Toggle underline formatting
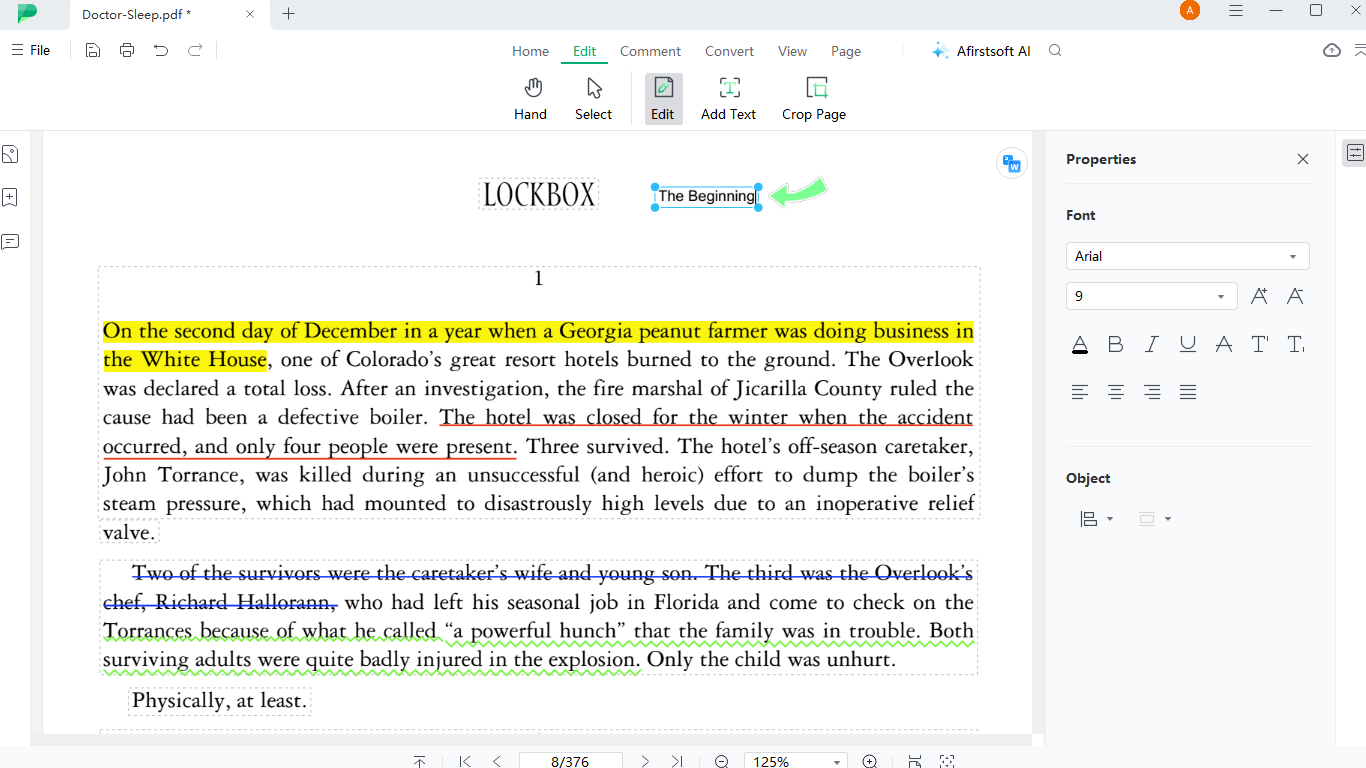1366x768 pixels. coord(1188,344)
